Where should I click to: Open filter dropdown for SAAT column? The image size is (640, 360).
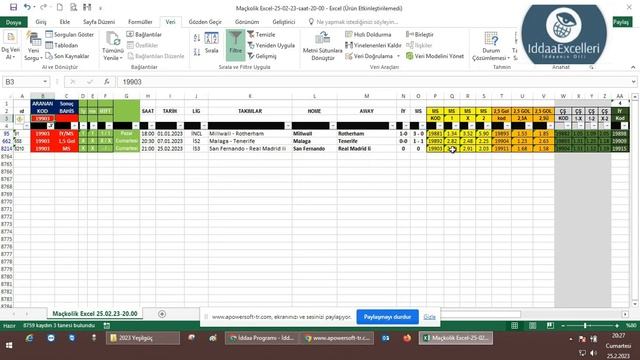[151, 126]
